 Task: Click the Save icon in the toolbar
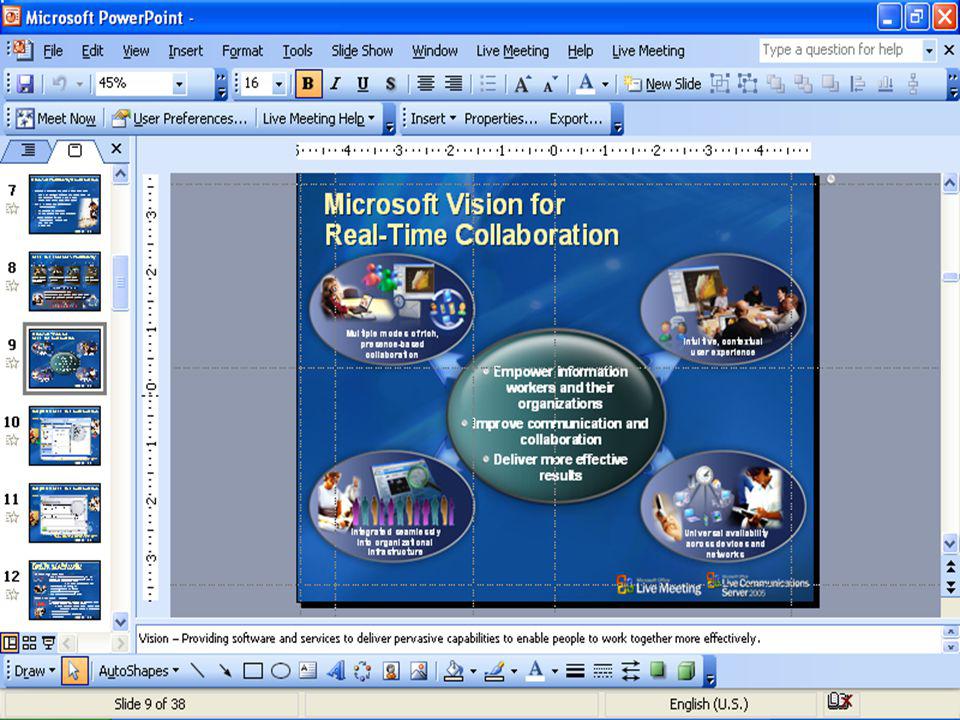[25, 83]
